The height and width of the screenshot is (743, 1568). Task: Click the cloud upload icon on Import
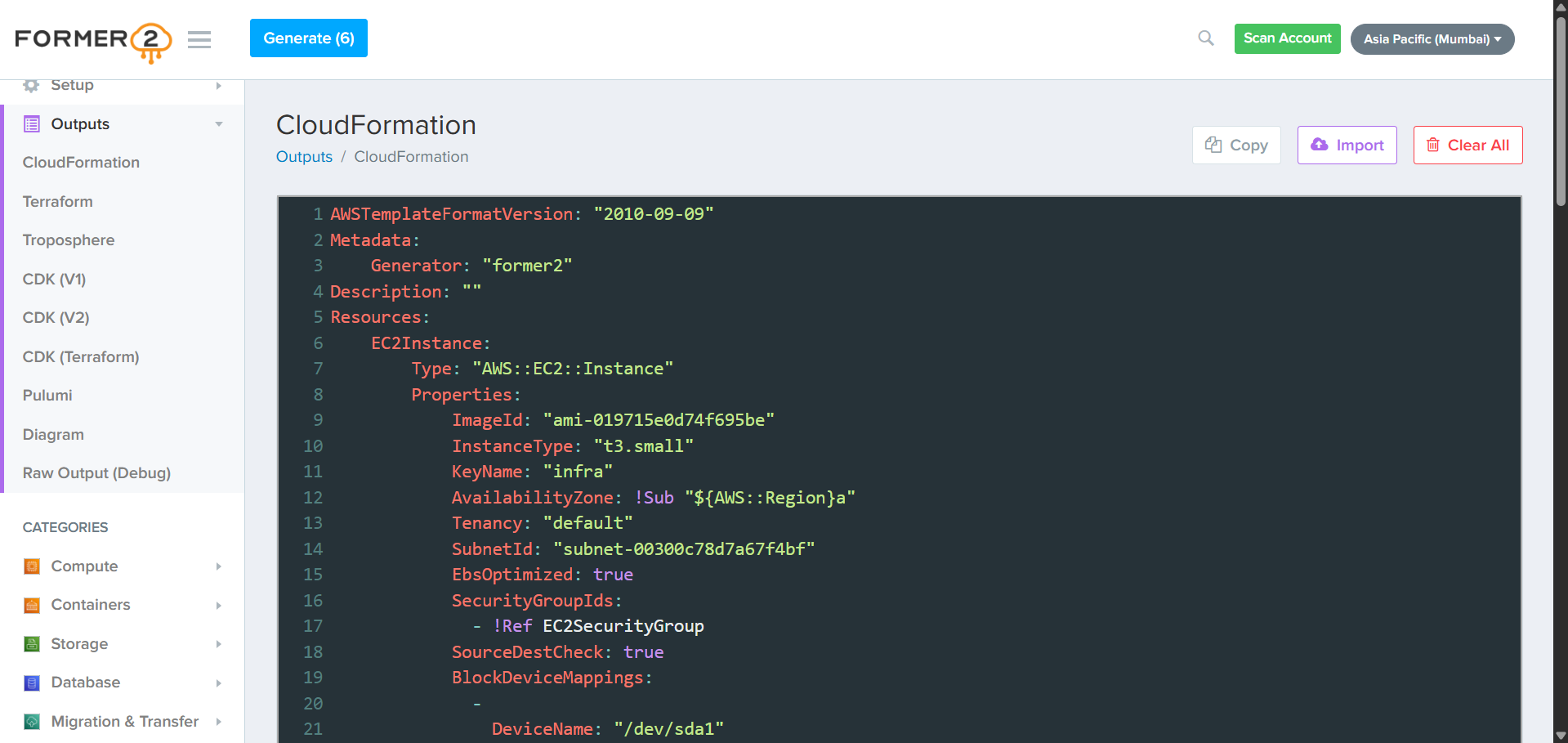[1319, 144]
